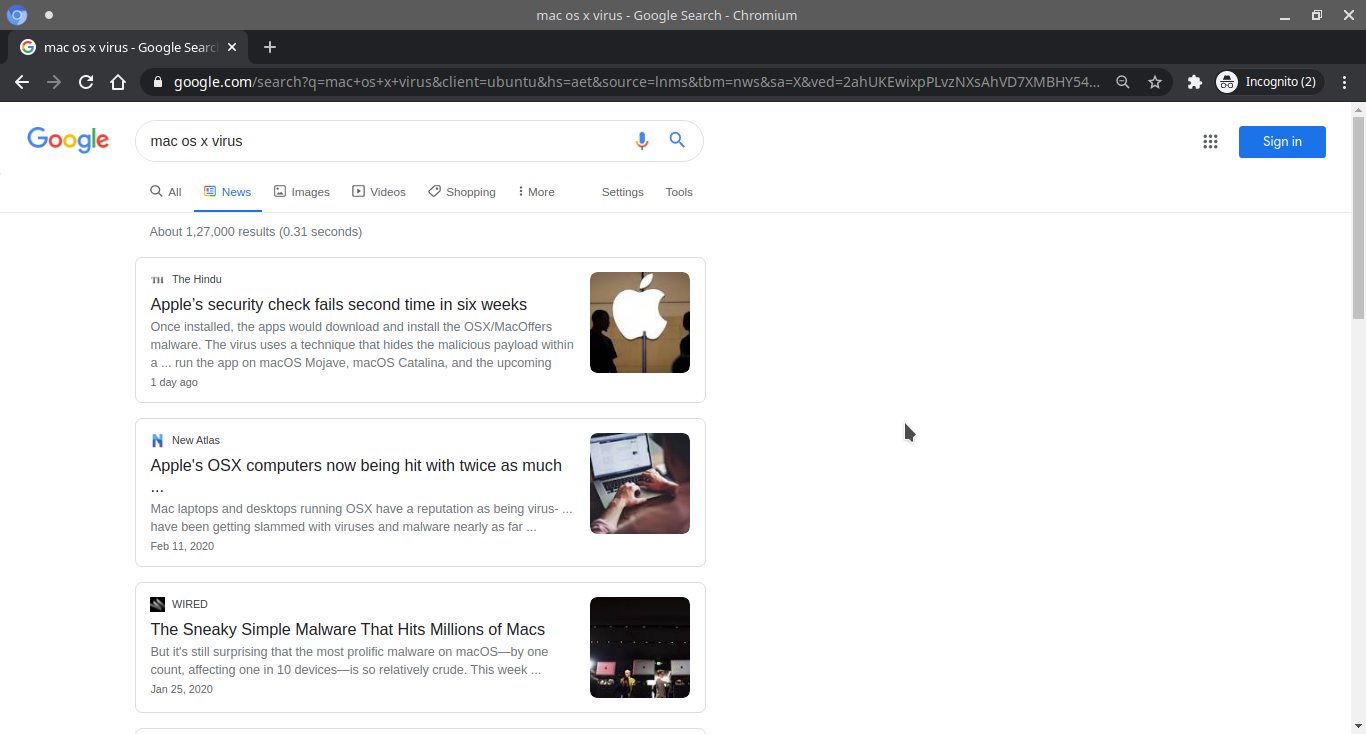Click The Hindu source icon
The width and height of the screenshot is (1366, 734).
(x=157, y=280)
